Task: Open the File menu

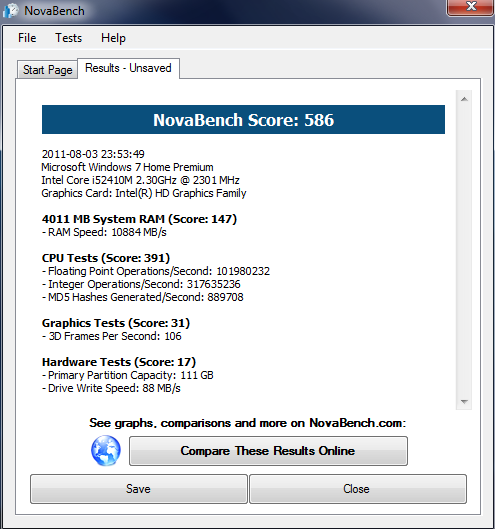Action: pos(27,38)
